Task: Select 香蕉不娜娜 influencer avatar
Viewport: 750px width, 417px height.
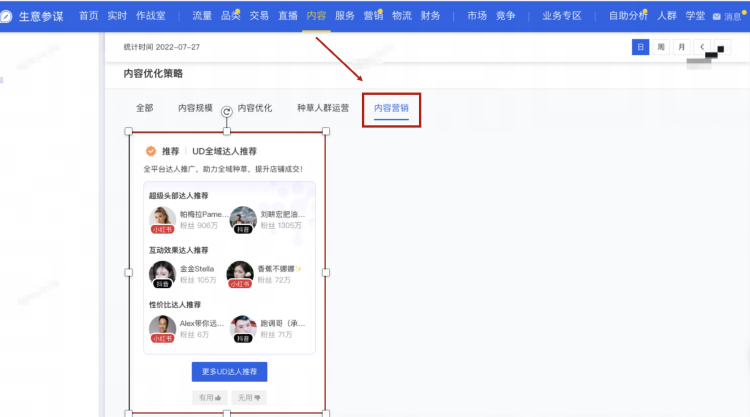Action: [x=240, y=274]
